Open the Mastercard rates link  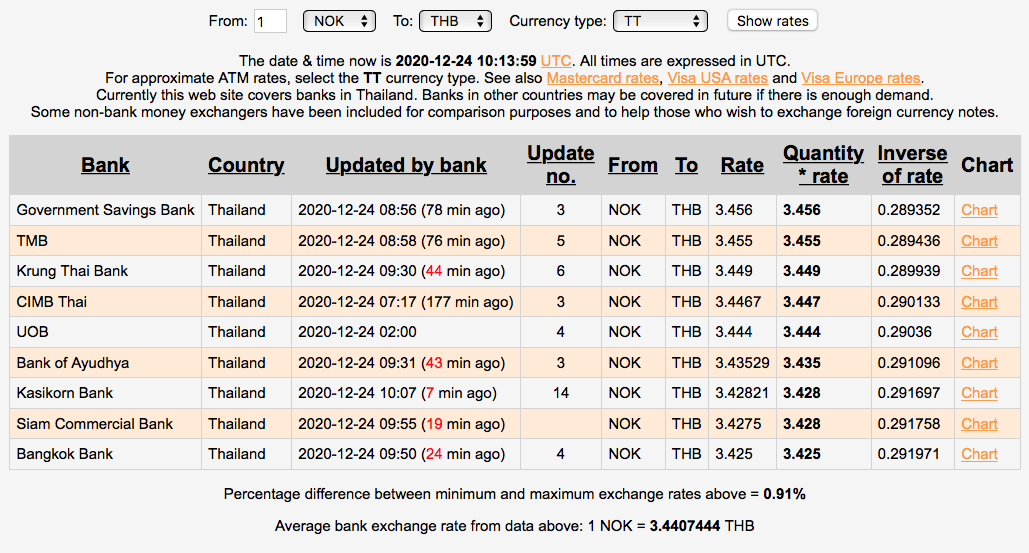tap(603, 78)
